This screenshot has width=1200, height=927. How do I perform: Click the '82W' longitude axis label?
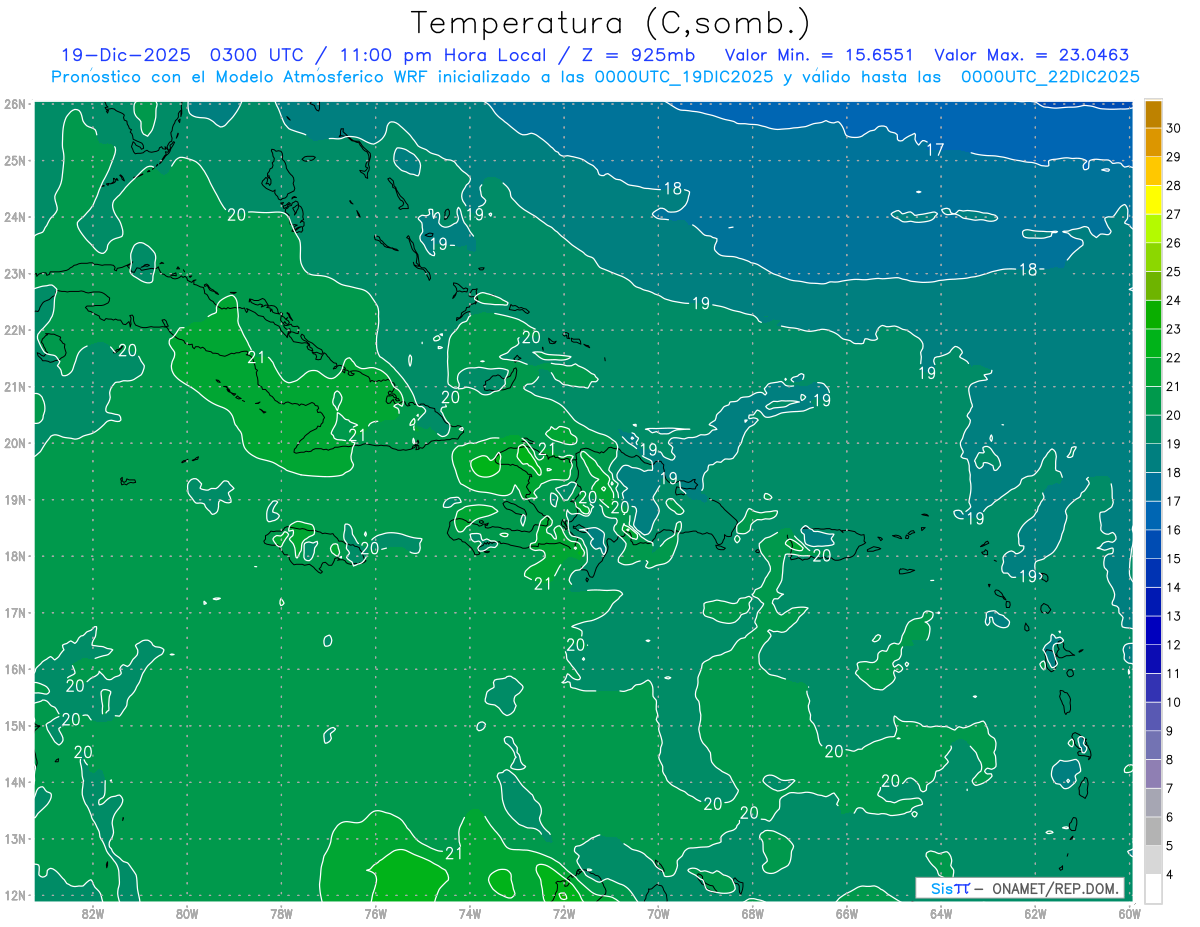click(93, 912)
